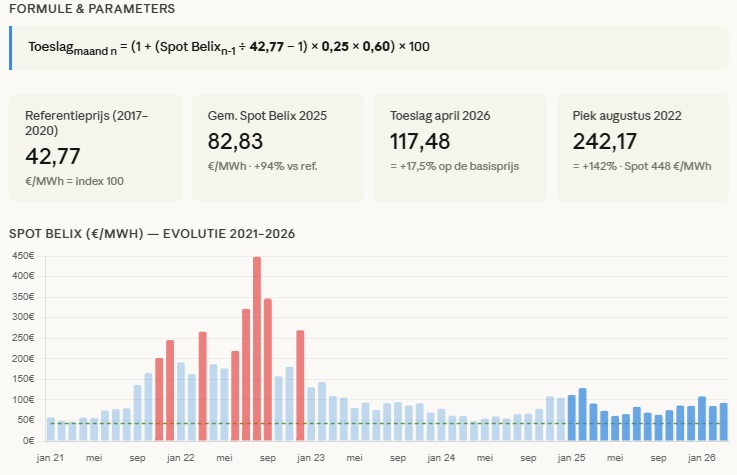Select the last dark blue bar on the right
This screenshot has height=475, width=737.
(x=723, y=422)
